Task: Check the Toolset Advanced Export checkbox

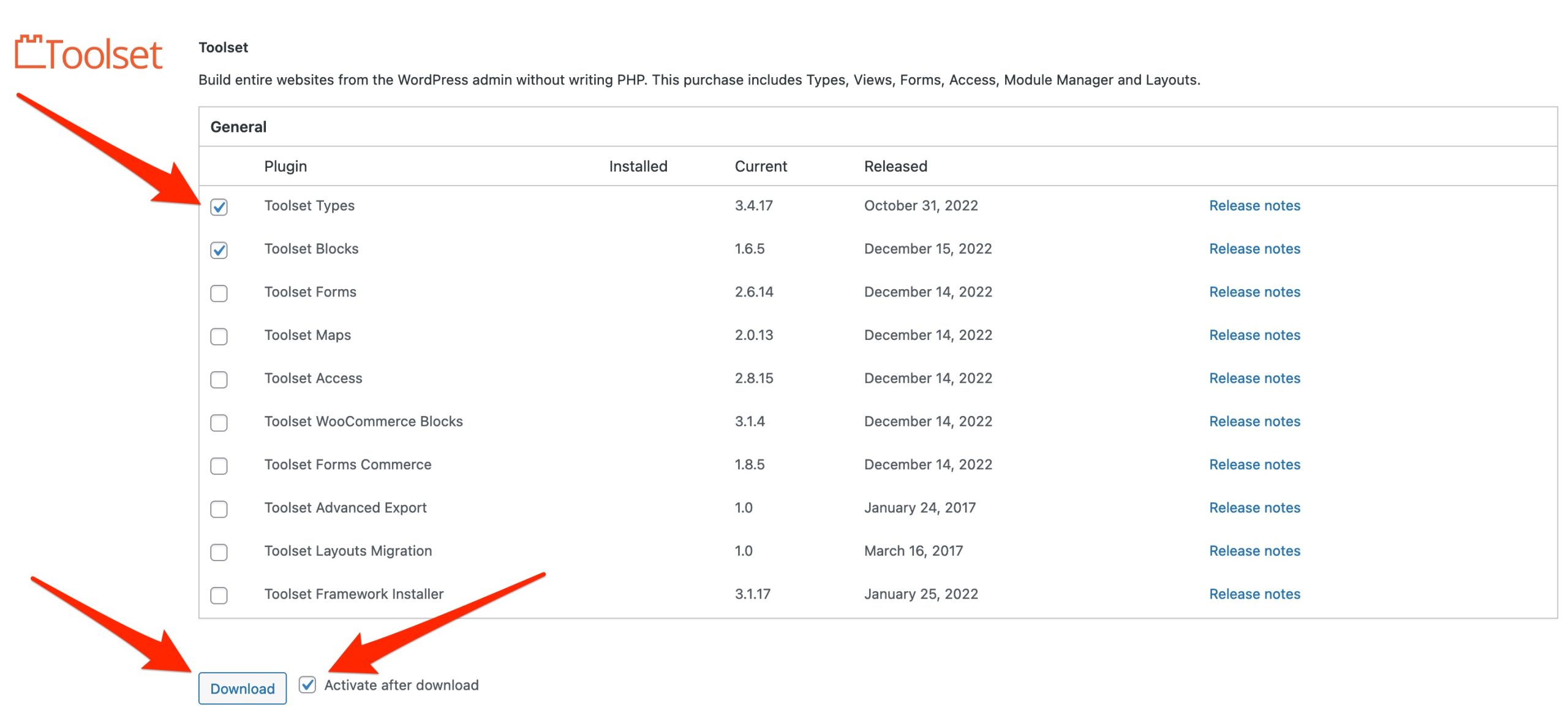Action: tap(219, 509)
